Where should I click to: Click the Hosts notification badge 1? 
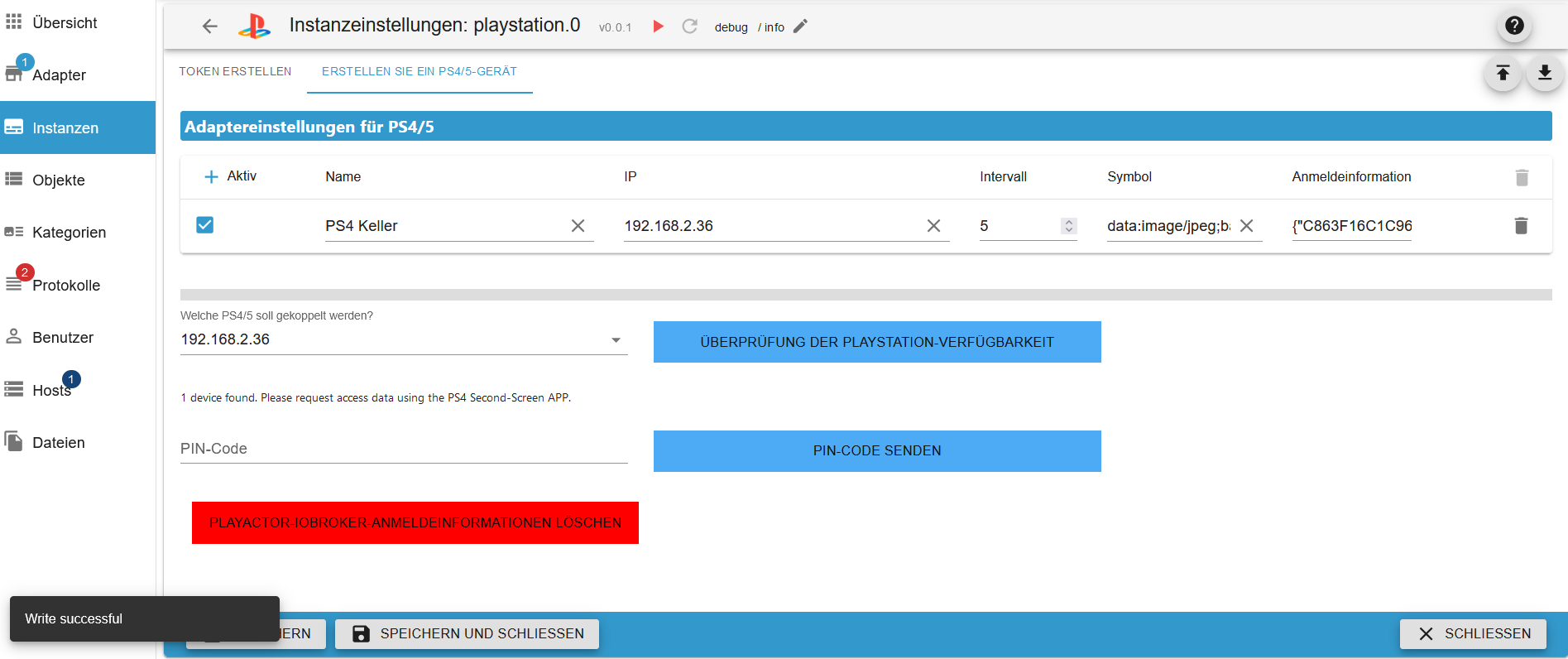[x=71, y=379]
